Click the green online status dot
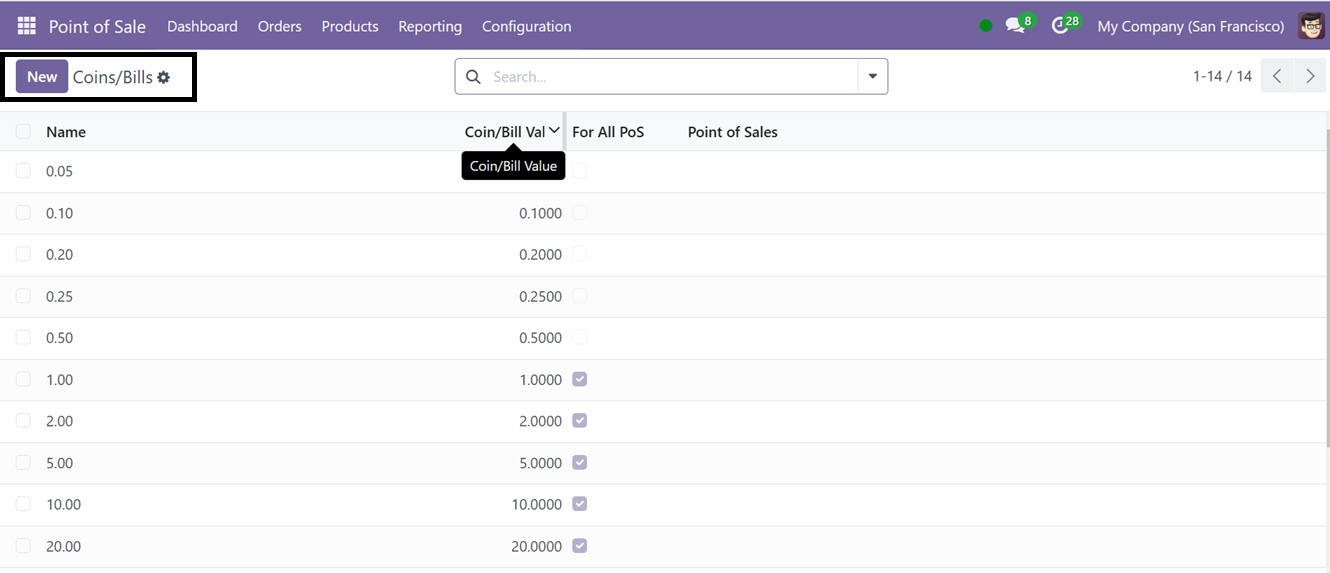Viewport: 1330px width, 573px height. point(986,26)
